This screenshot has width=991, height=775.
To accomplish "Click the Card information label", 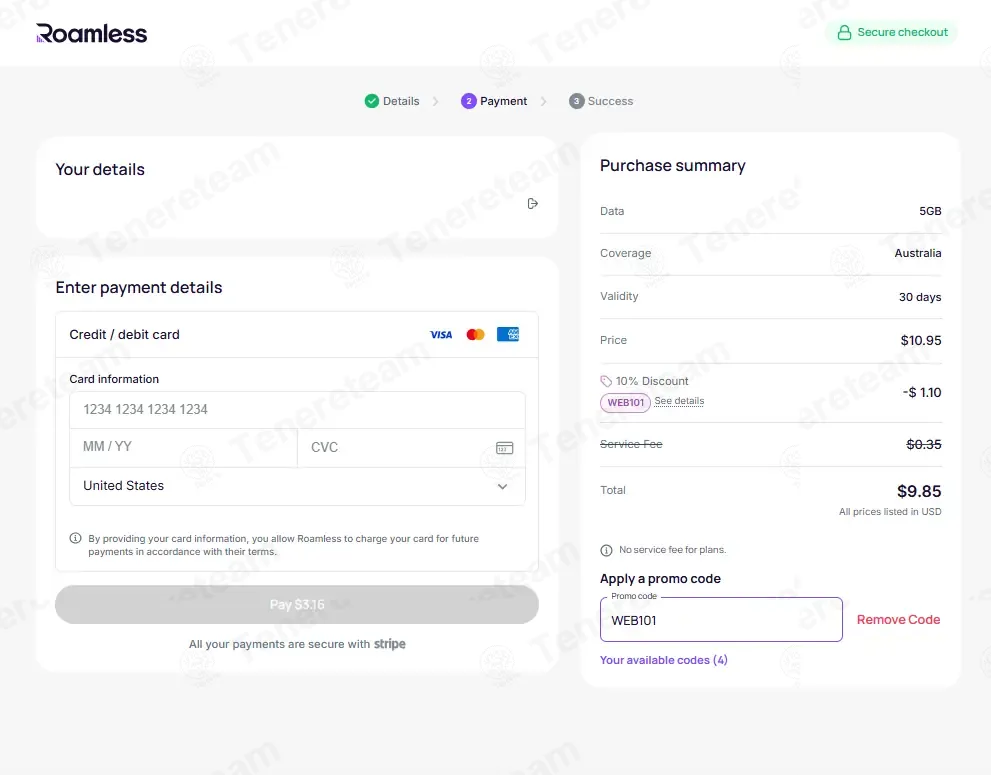I will click(x=114, y=379).
